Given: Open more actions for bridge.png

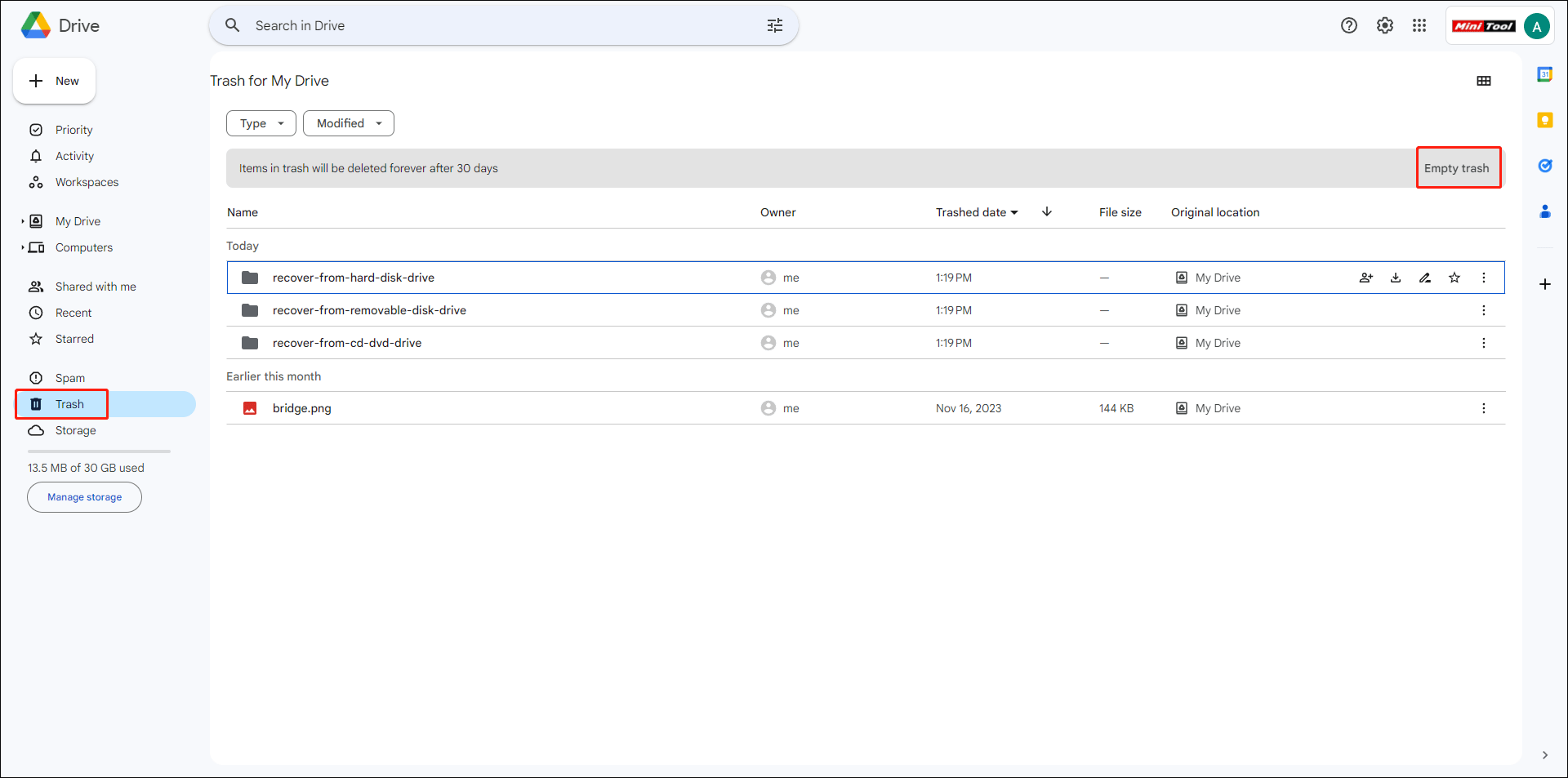Looking at the screenshot, I should 1484,408.
